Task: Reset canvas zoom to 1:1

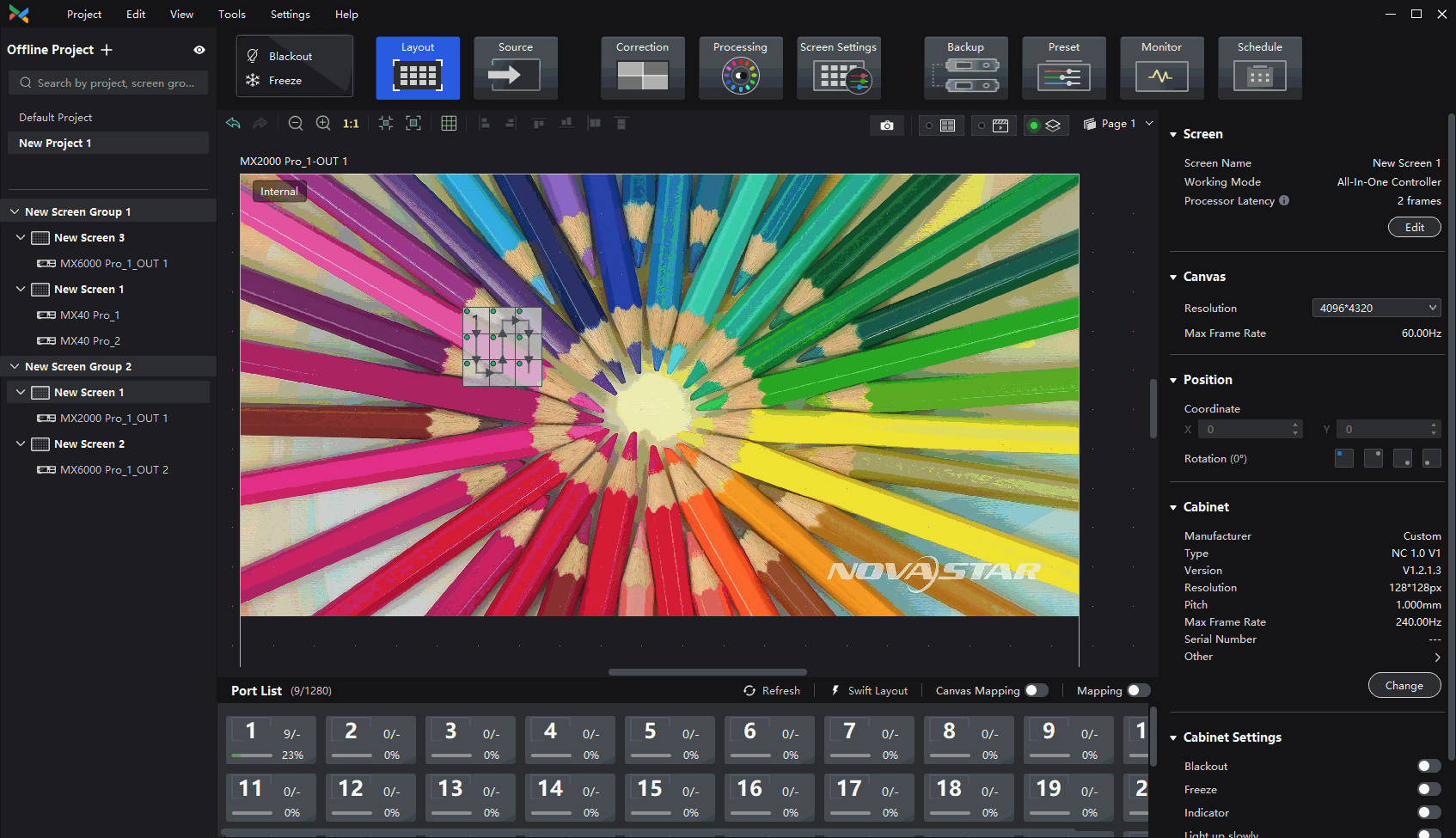Action: [351, 124]
